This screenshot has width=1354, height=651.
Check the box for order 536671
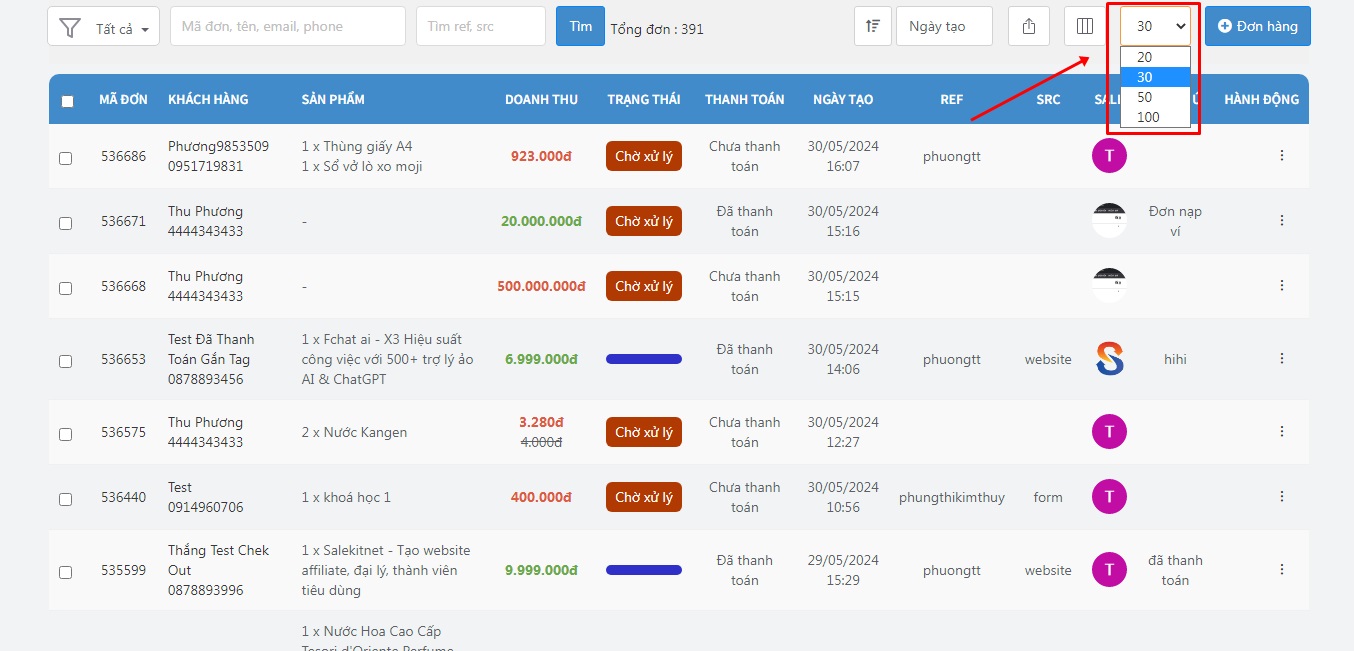(x=66, y=223)
